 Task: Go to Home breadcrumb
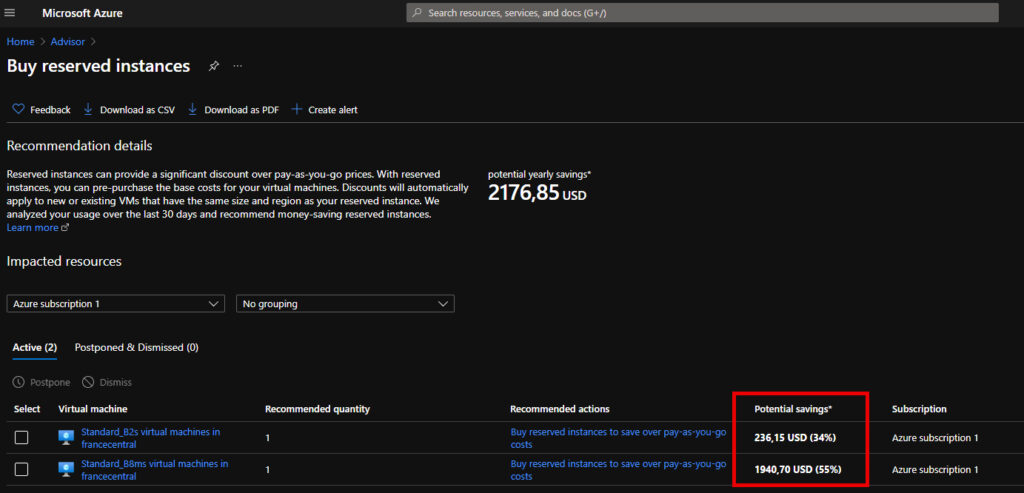tap(20, 42)
